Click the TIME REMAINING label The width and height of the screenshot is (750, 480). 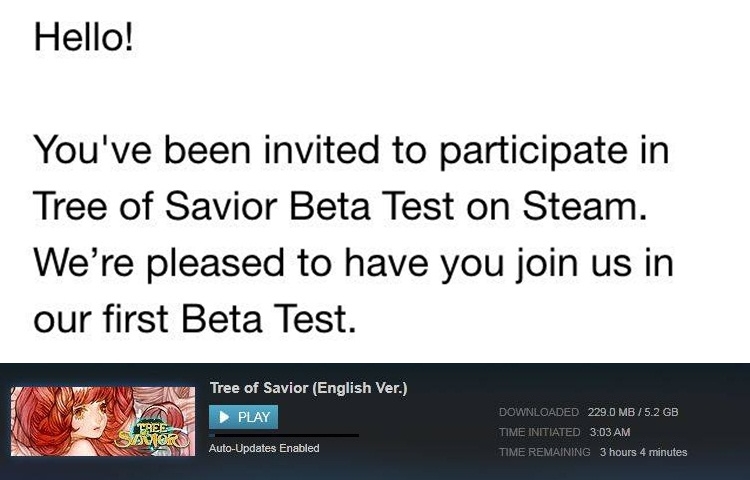pos(545,452)
